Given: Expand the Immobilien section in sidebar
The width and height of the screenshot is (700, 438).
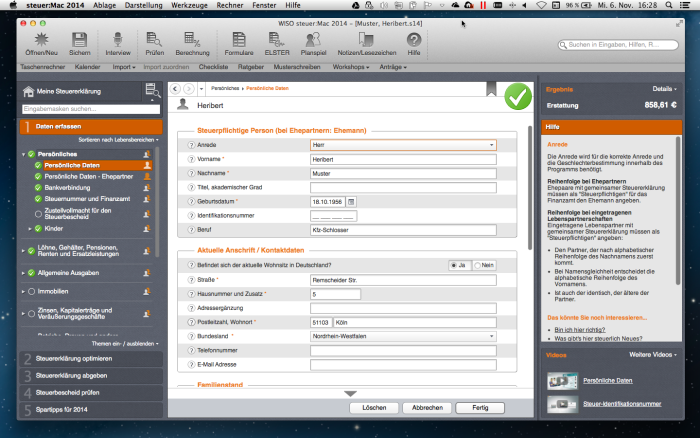Looking at the screenshot, I should tap(24, 292).
